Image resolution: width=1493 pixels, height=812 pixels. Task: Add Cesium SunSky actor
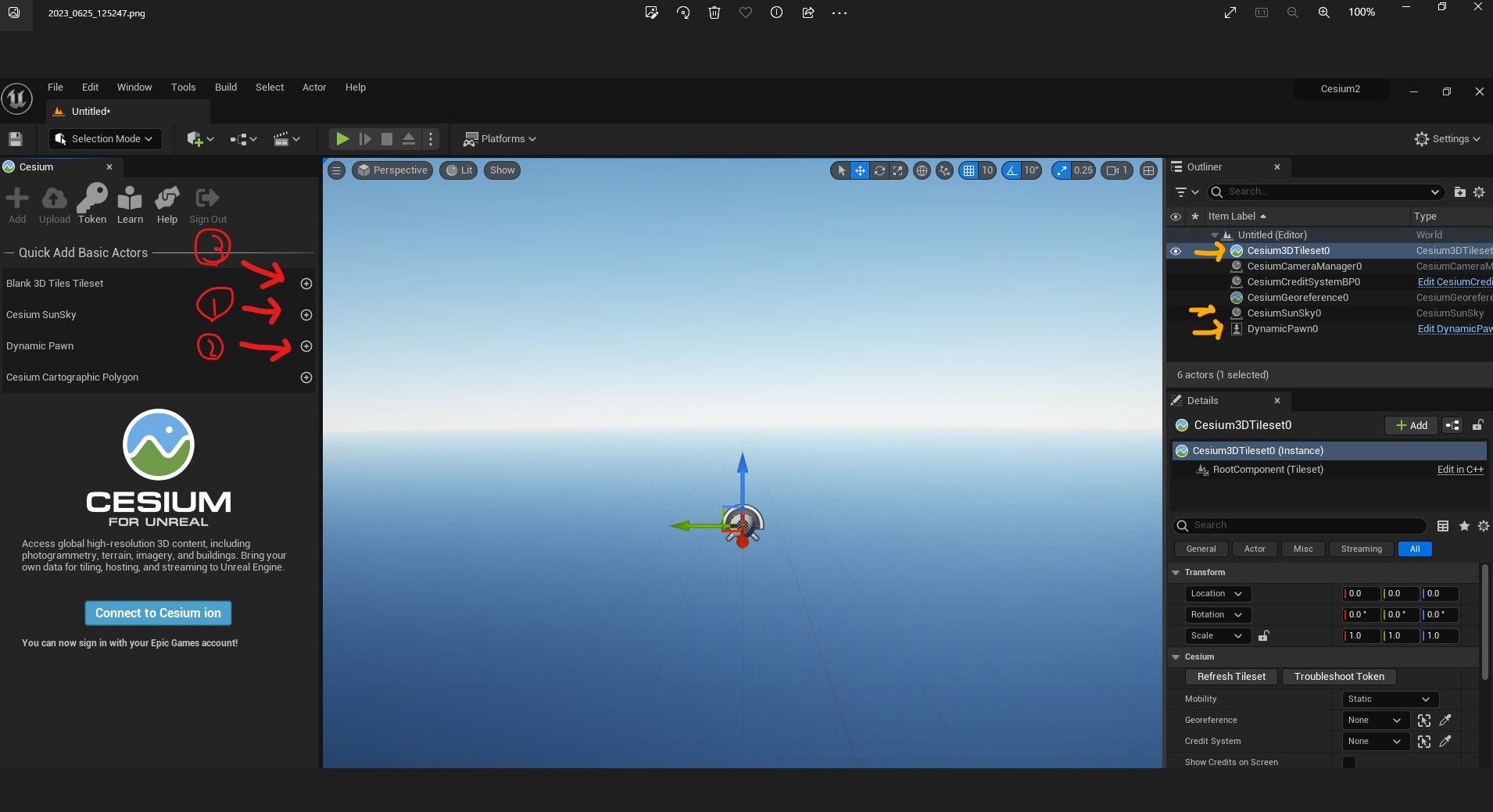306,315
